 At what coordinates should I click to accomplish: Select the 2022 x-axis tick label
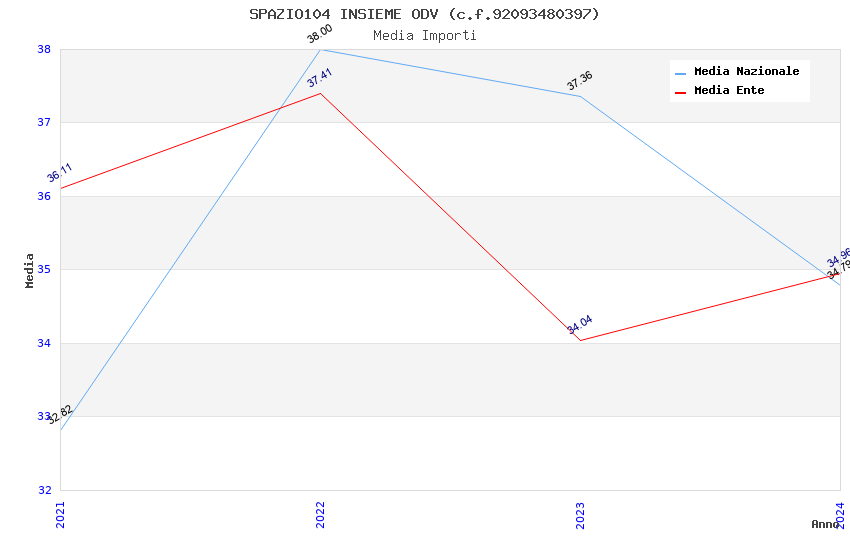click(320, 514)
